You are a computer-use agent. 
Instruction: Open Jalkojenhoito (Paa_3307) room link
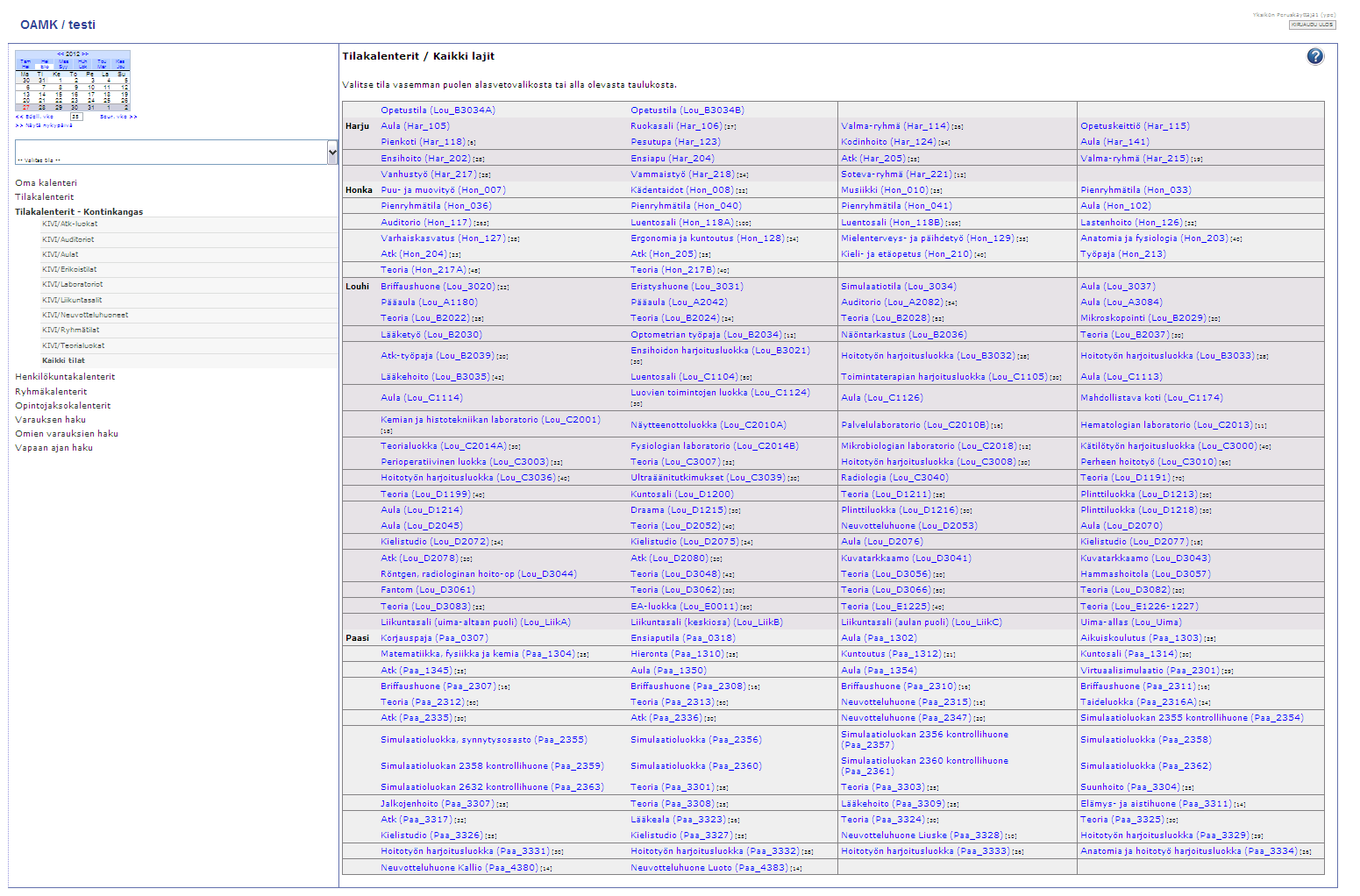click(x=437, y=804)
